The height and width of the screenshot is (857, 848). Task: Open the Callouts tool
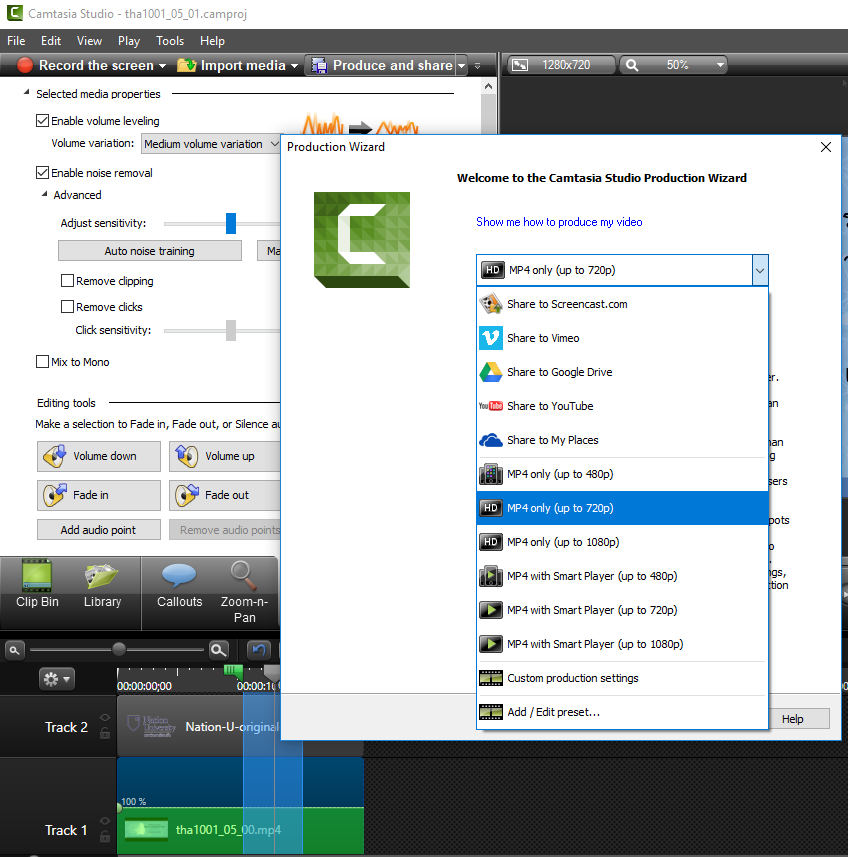point(179,586)
